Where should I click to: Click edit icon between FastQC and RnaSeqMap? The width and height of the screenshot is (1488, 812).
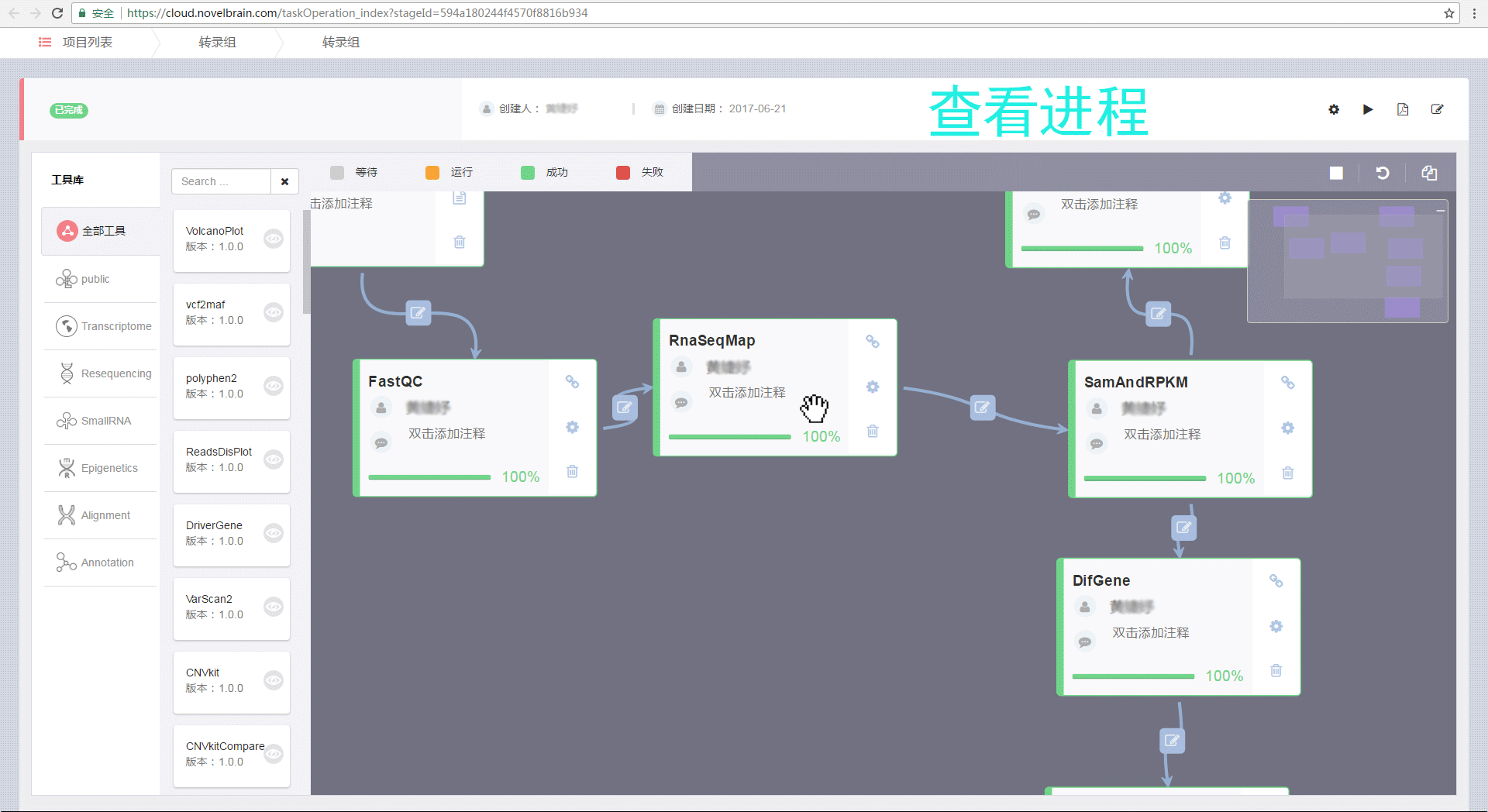point(625,407)
